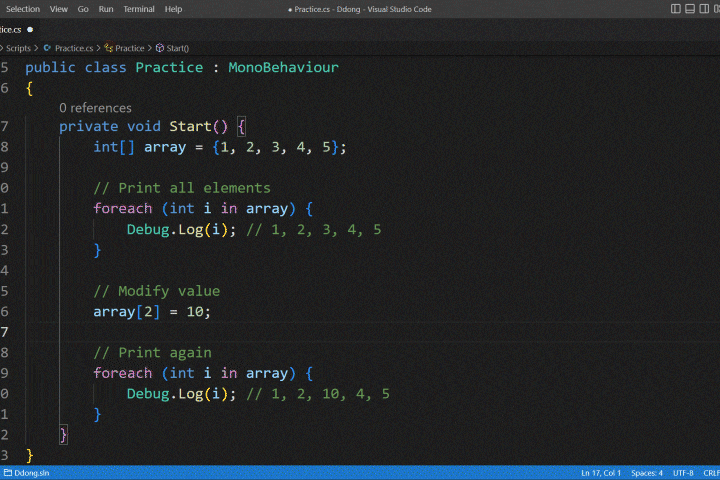Click the 'Practice' class name on line 5
The height and width of the screenshot is (480, 720).
pos(169,68)
